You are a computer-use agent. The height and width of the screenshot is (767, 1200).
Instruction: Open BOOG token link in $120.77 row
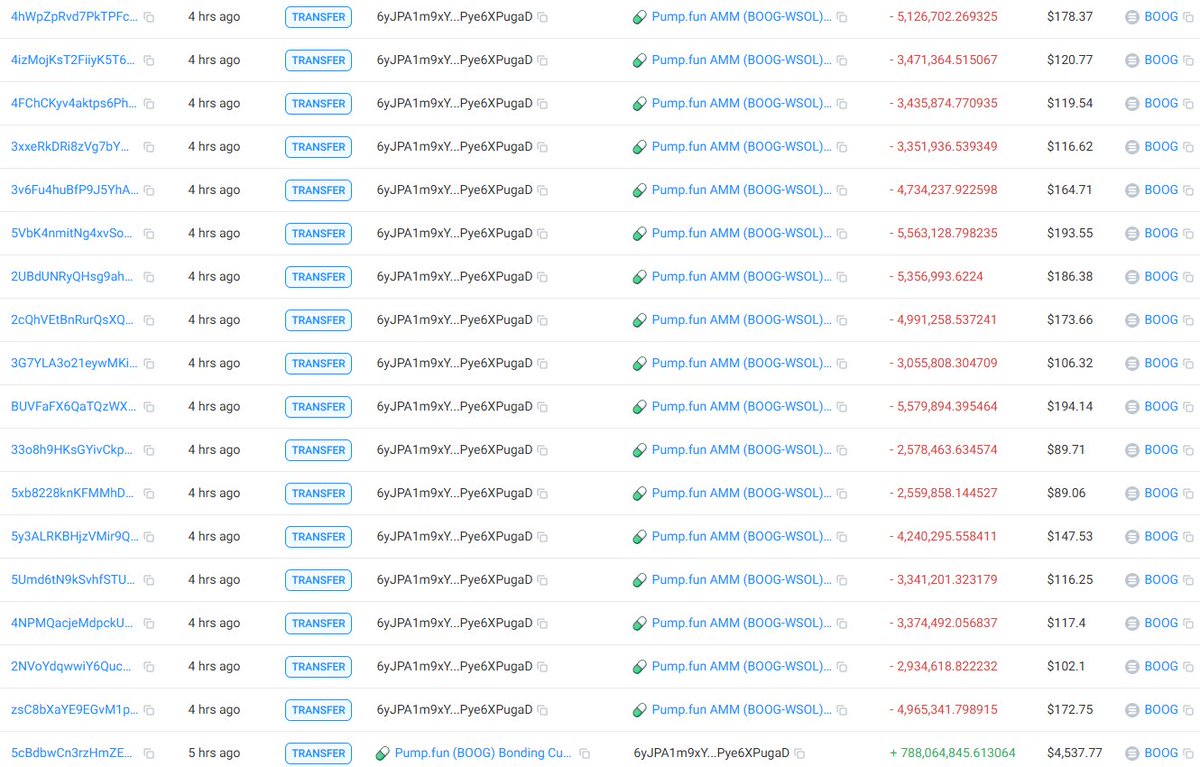[x=1161, y=60]
